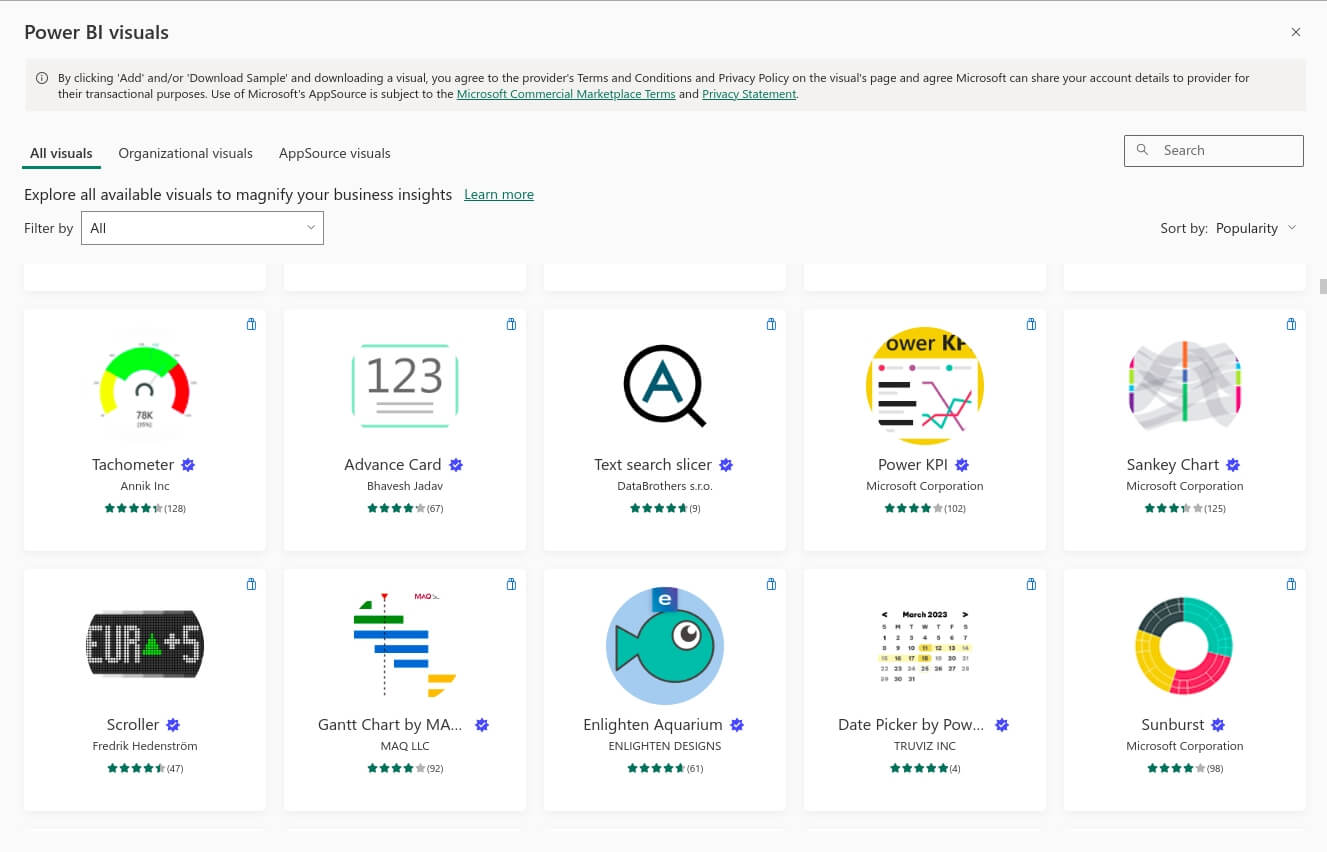
Task: Open the Sort by Popularity dropdown
Action: pos(1256,228)
